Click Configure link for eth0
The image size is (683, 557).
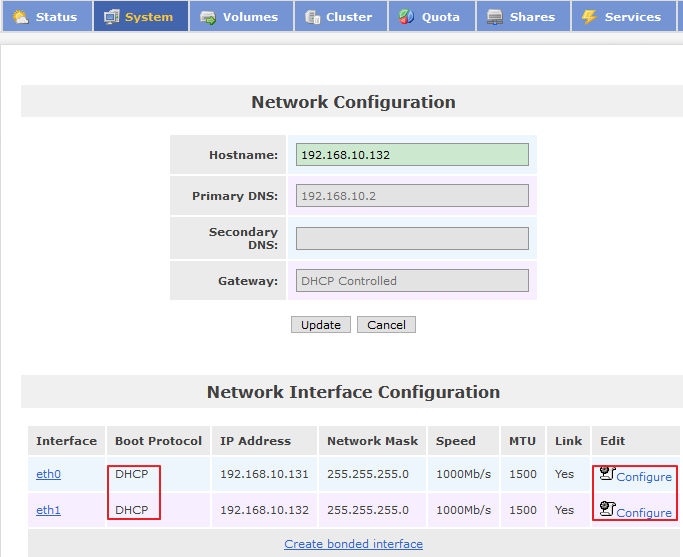644,477
